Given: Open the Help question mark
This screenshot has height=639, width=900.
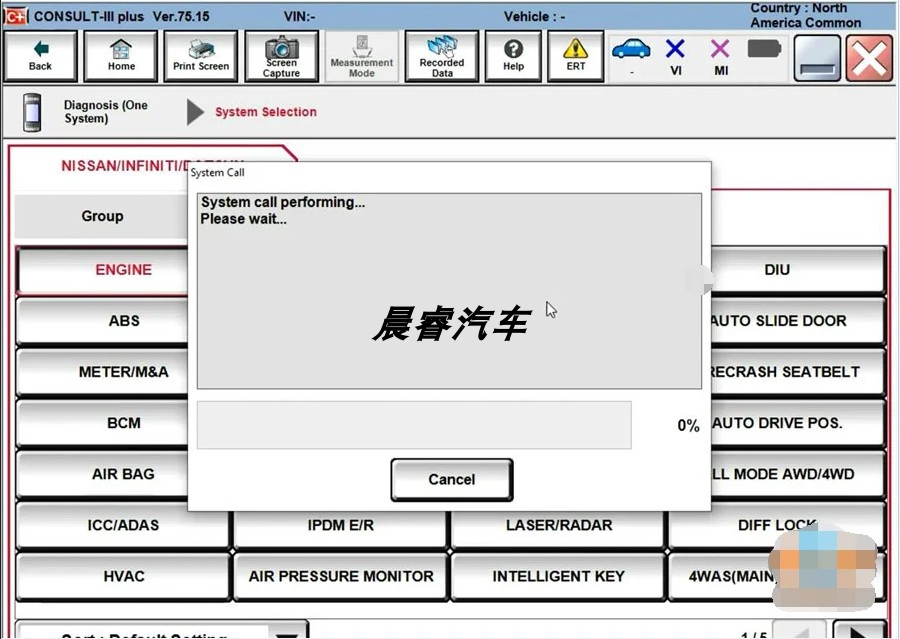Looking at the screenshot, I should 513,56.
